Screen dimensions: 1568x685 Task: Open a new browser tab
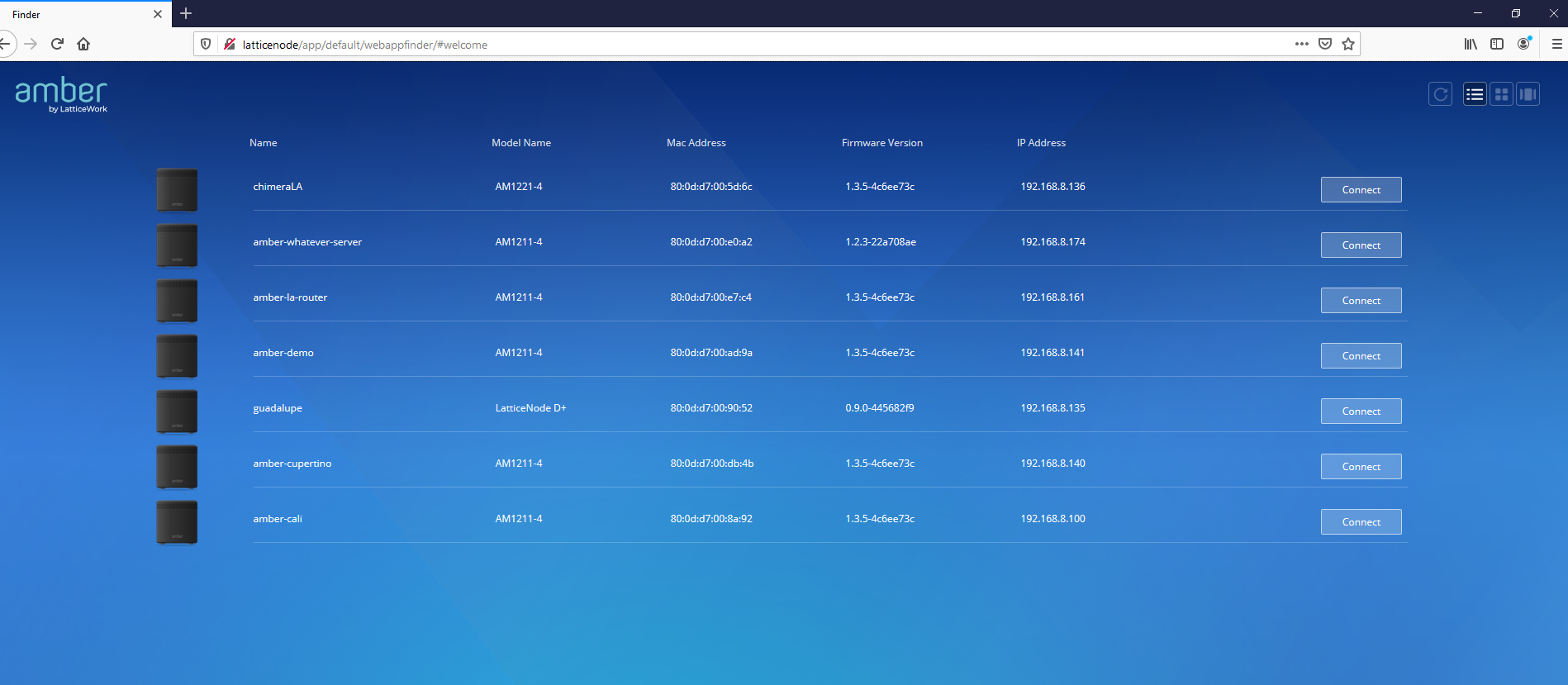click(x=186, y=13)
